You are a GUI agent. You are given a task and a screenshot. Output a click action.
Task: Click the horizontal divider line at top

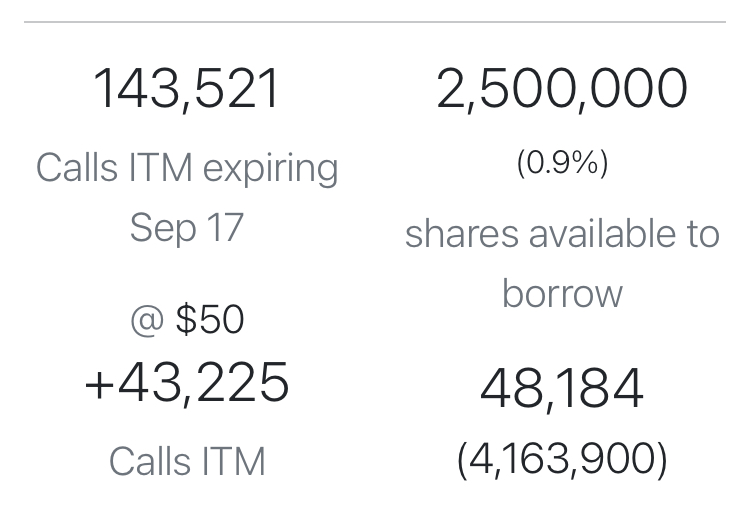pyautogui.click(x=375, y=21)
